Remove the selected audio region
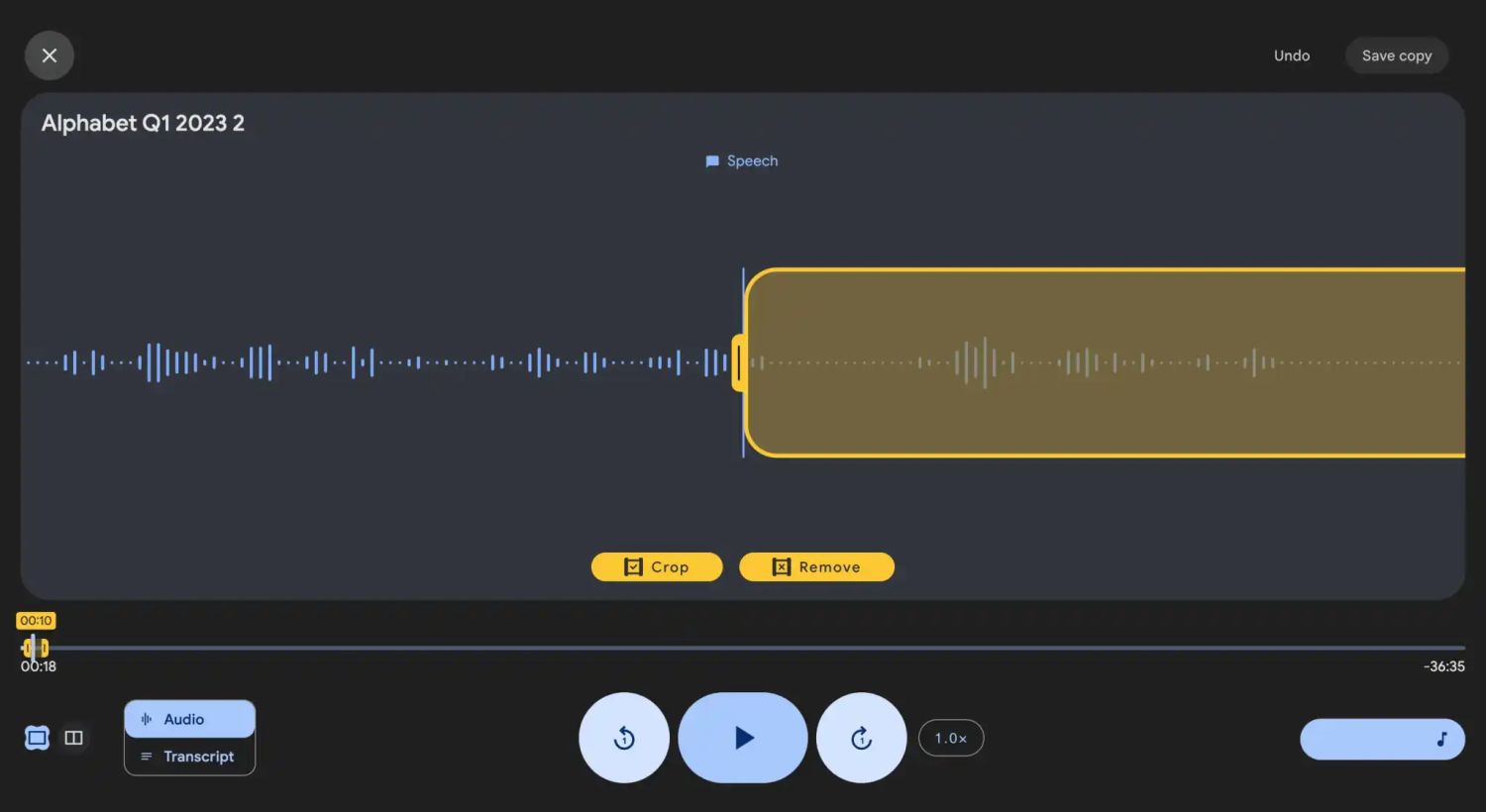Screen dimensions: 1486x812 [816, 567]
